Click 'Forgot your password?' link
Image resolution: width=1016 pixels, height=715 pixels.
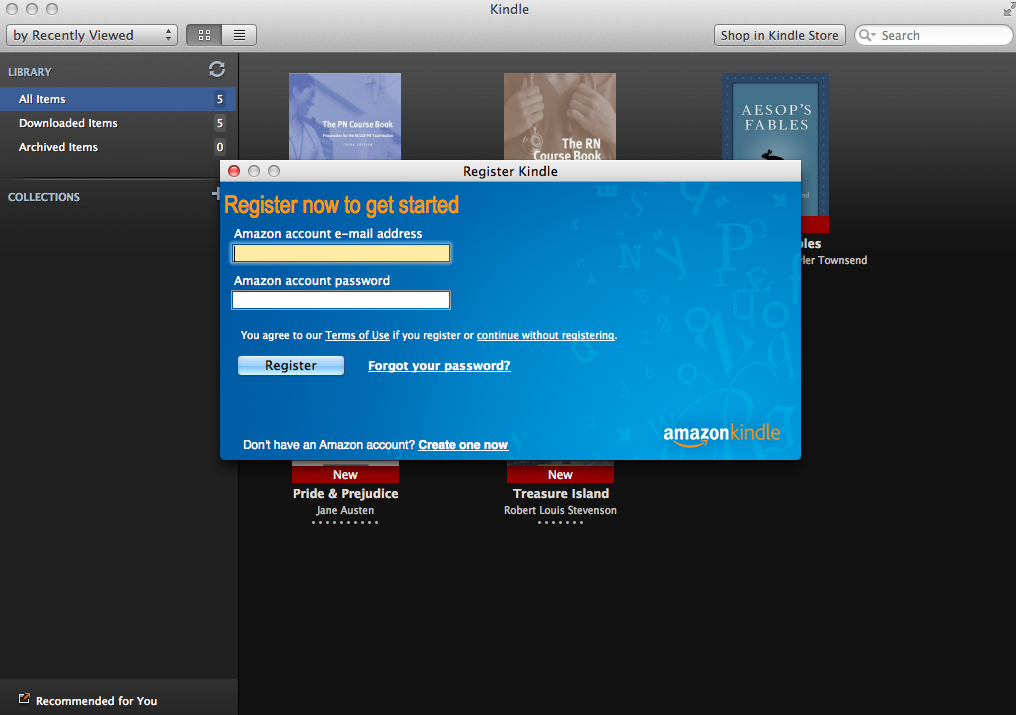point(439,366)
